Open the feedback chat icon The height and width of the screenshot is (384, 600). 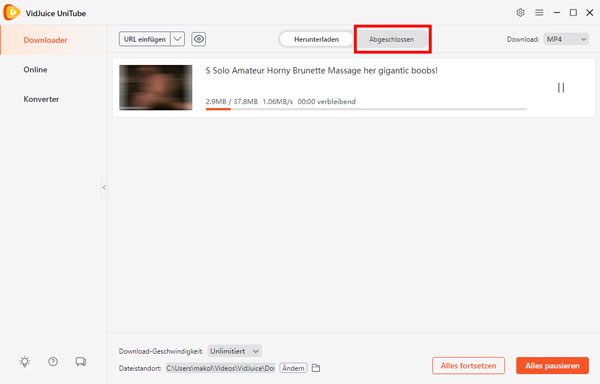81,361
